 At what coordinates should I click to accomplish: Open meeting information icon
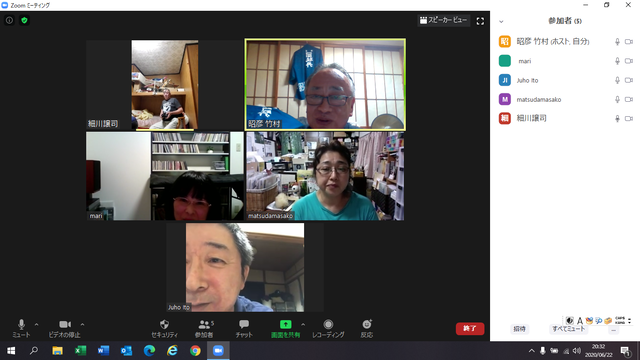coord(9,20)
